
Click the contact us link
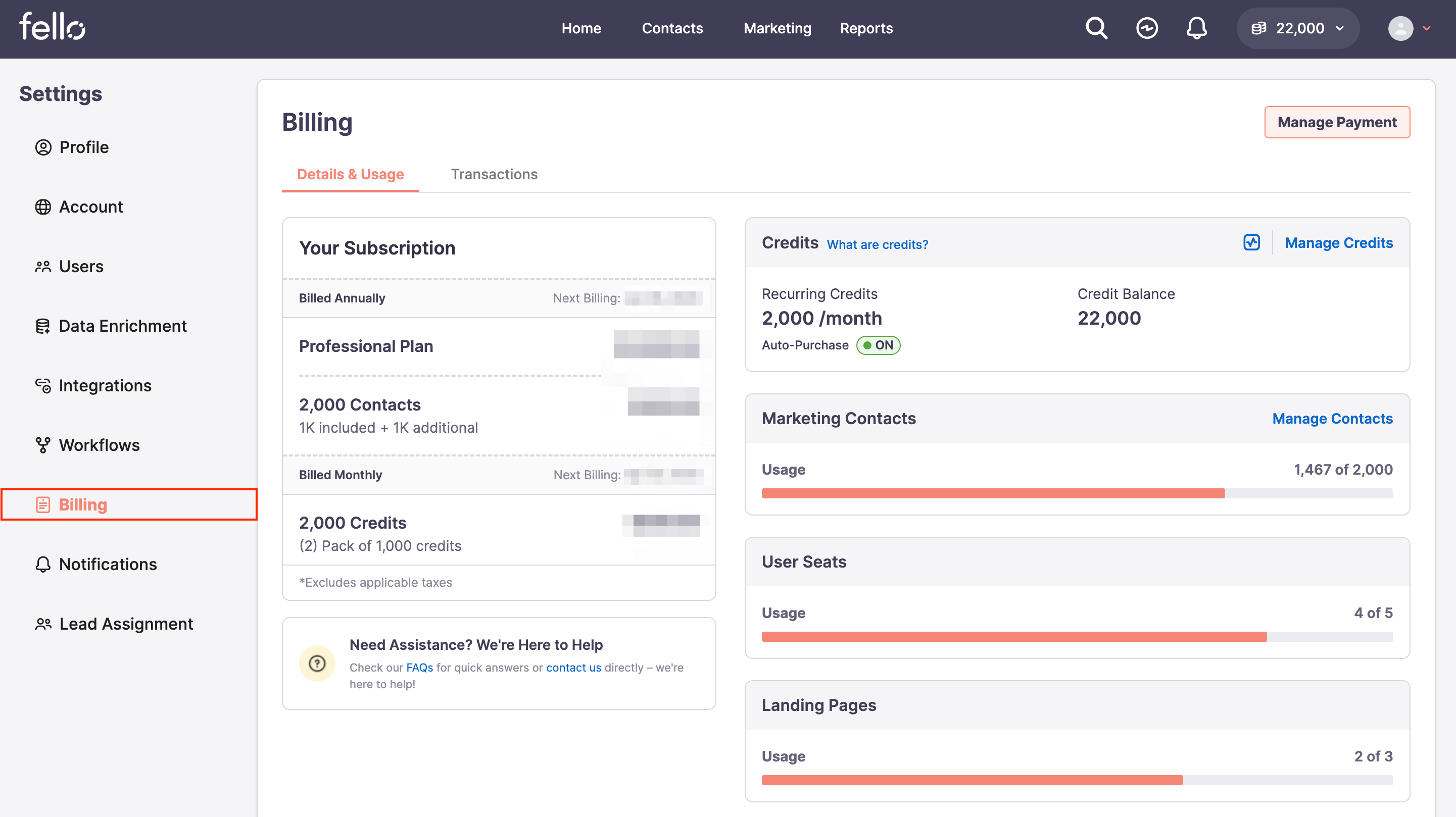[574, 667]
